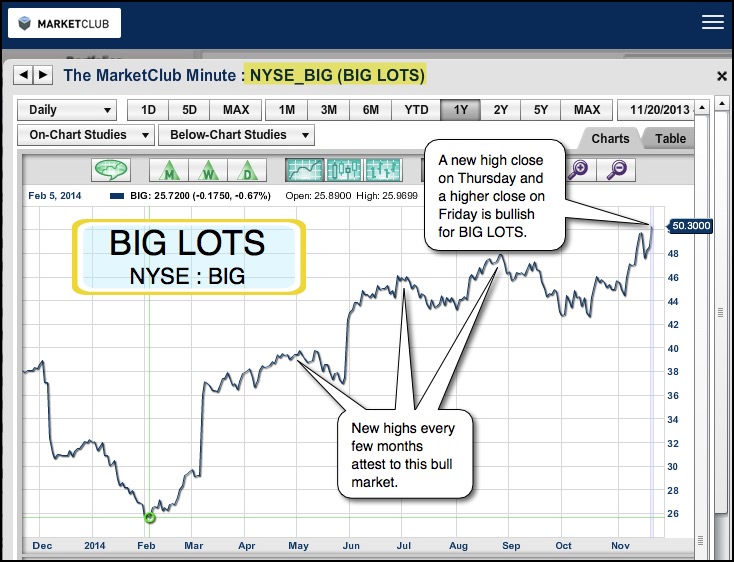The width and height of the screenshot is (734, 562).
Task: Switch to the Table tab
Action: click(x=670, y=139)
